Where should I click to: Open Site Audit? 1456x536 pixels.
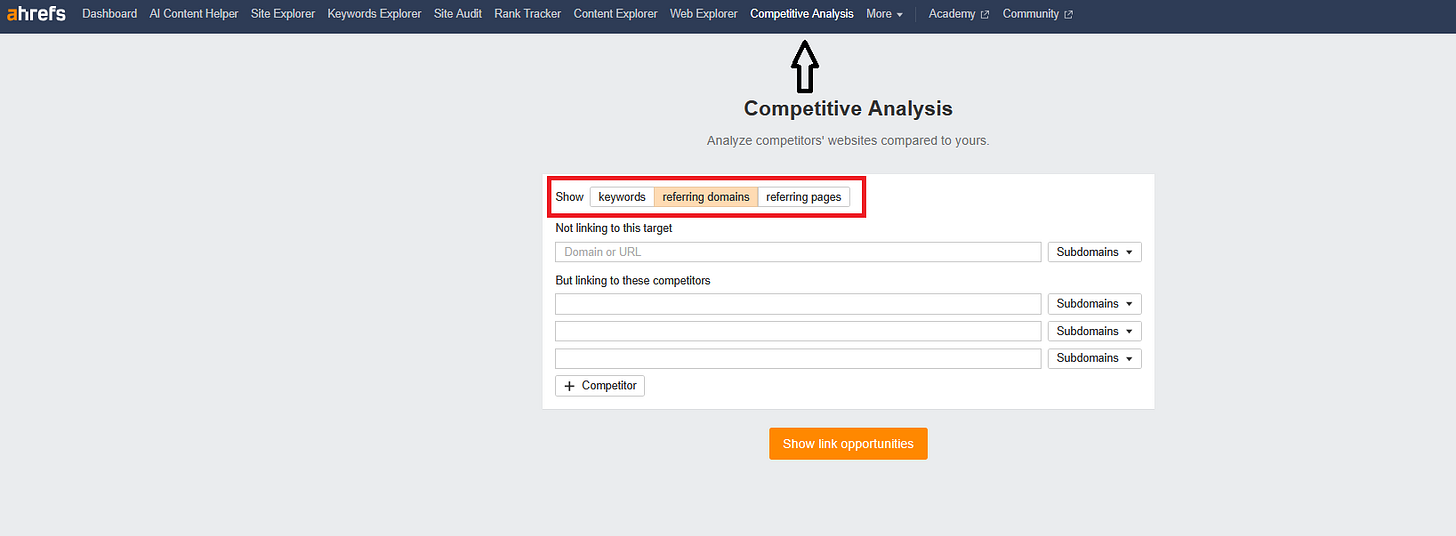click(x=458, y=14)
